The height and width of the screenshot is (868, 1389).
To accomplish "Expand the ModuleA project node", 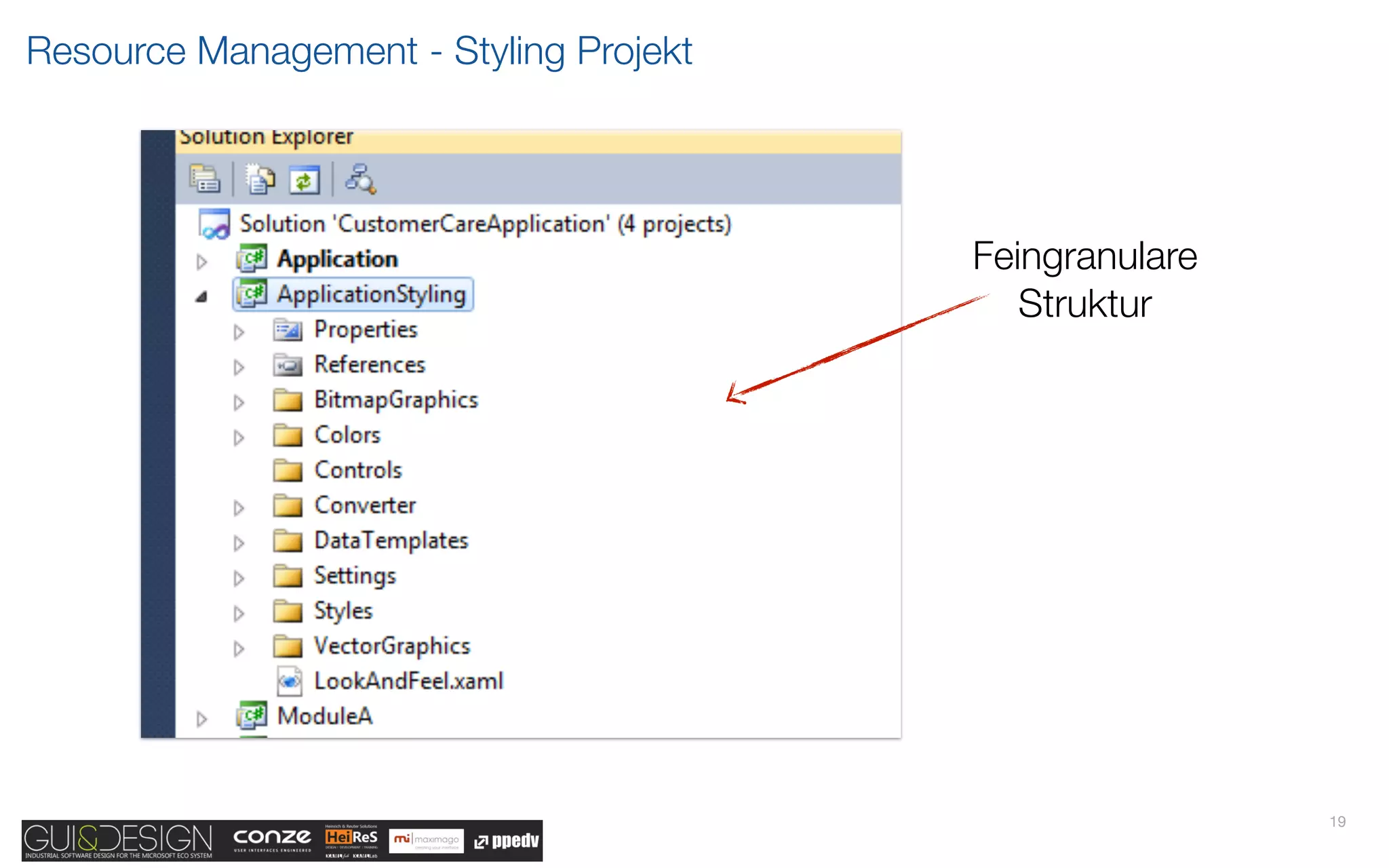I will (201, 719).
